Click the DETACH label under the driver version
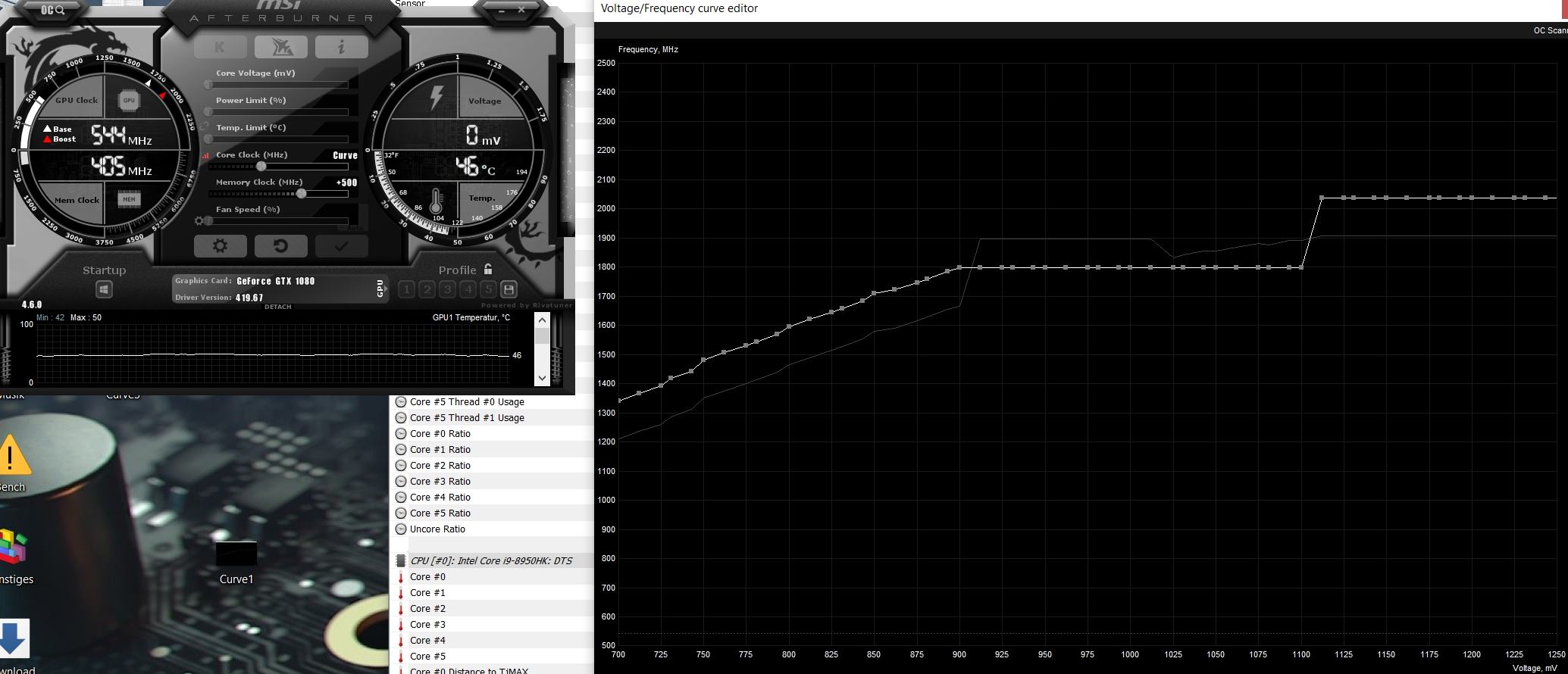The image size is (1568, 674). 278,307
